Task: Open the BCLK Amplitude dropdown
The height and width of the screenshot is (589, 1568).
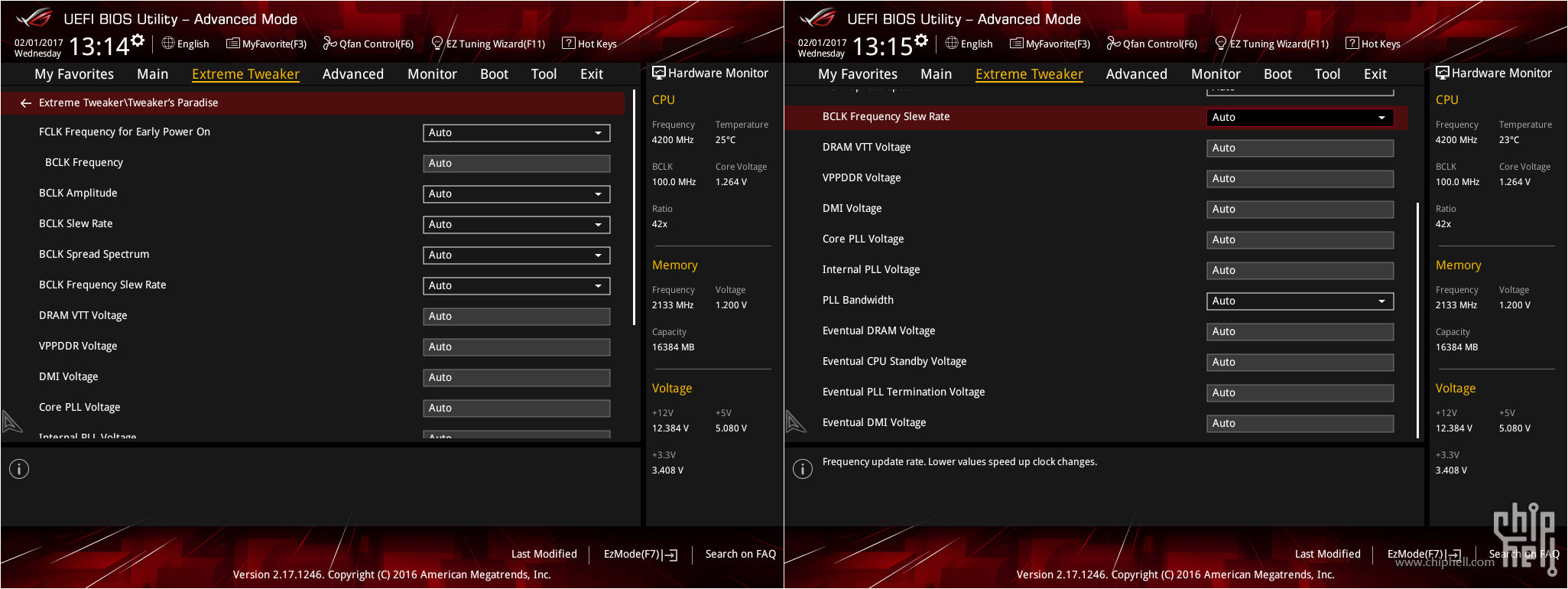Action: coord(517,194)
